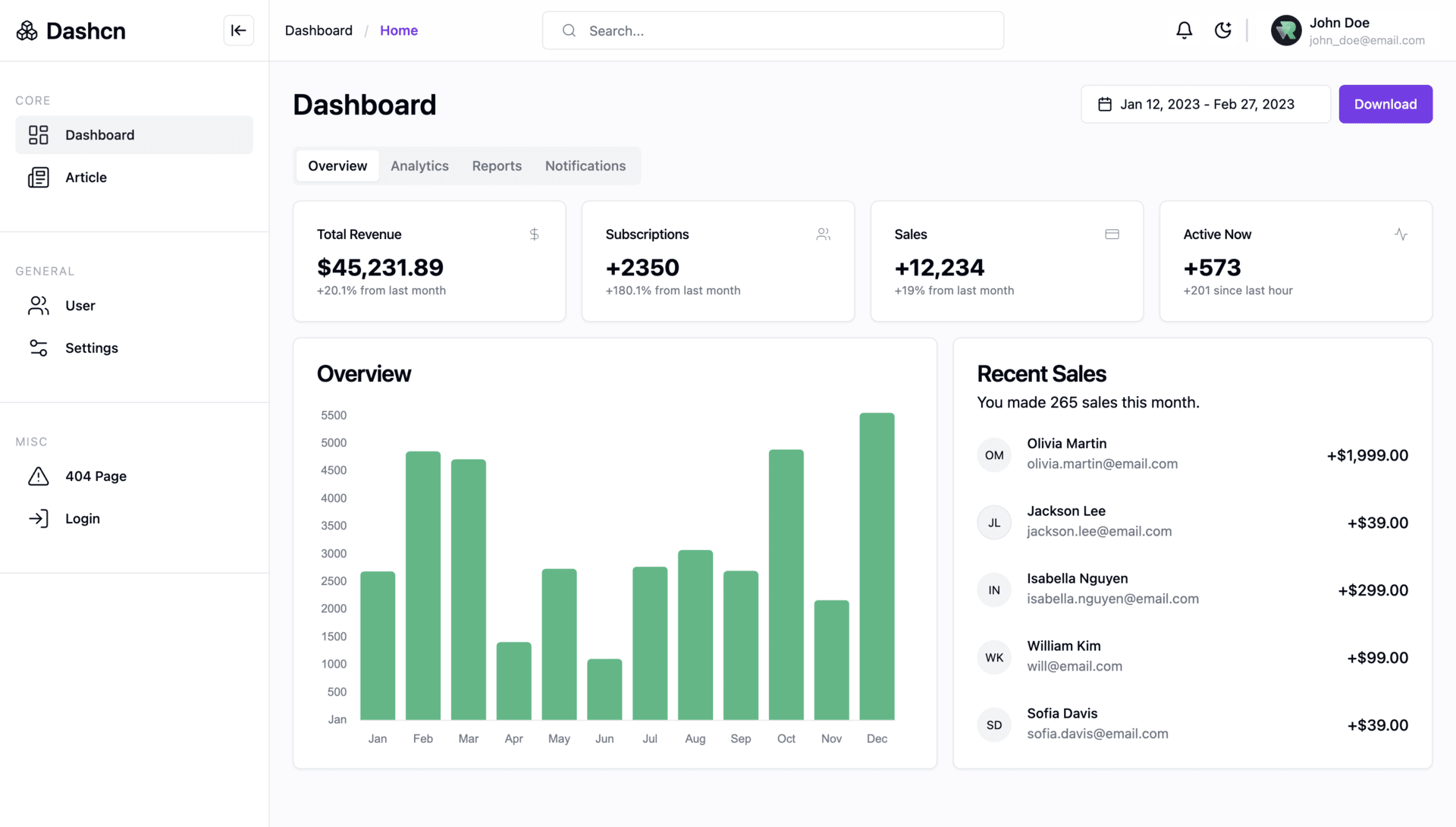This screenshot has height=827, width=1456.
Task: Focus the Search input field
Action: [x=773, y=30]
